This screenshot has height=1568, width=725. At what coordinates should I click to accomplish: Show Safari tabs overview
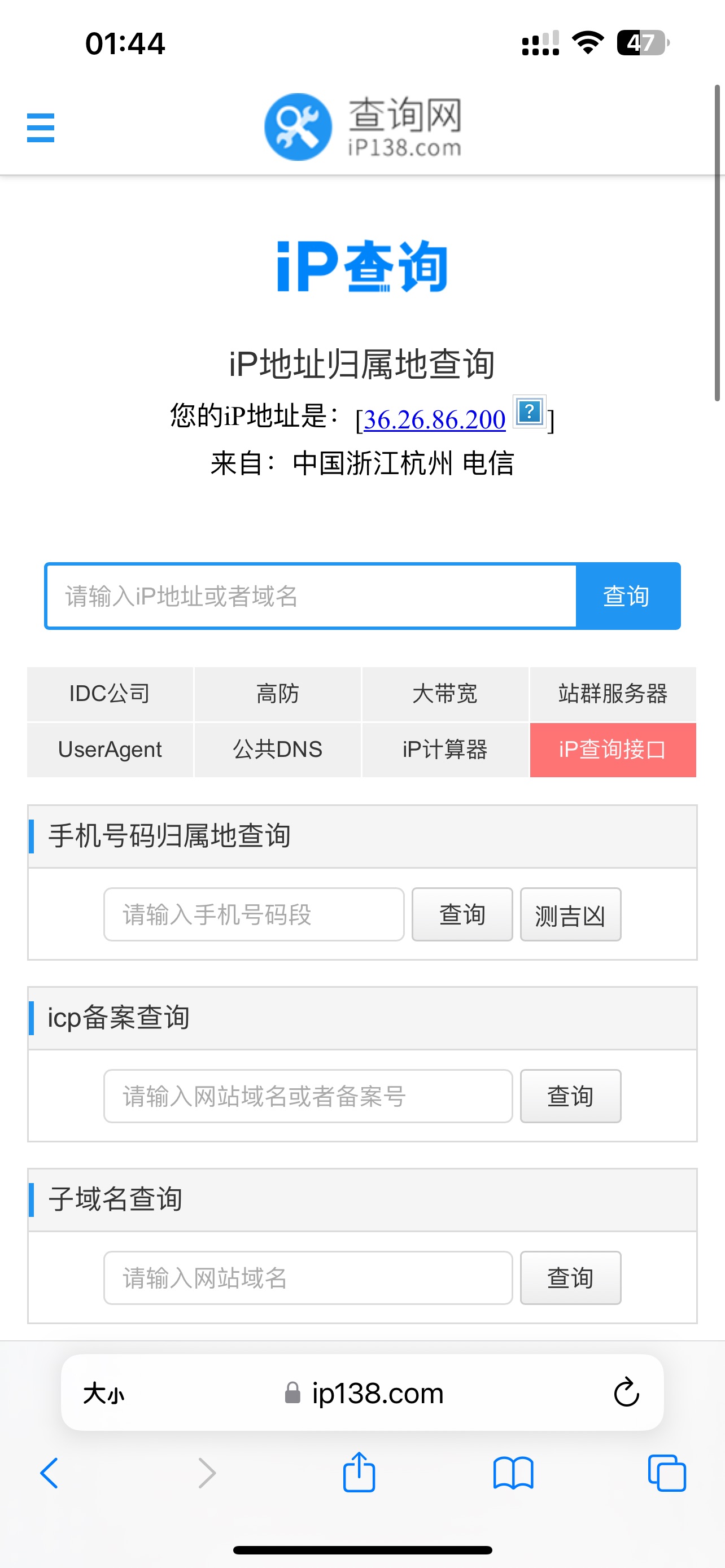tap(667, 1473)
